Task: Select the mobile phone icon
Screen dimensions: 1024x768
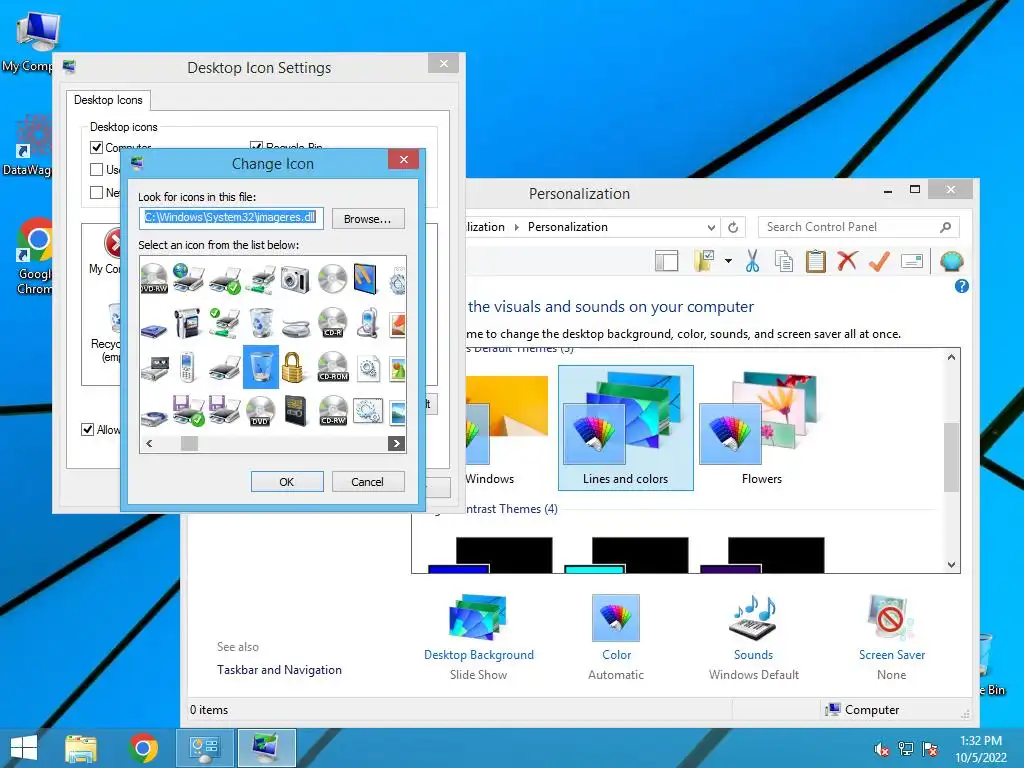Action: tap(187, 367)
